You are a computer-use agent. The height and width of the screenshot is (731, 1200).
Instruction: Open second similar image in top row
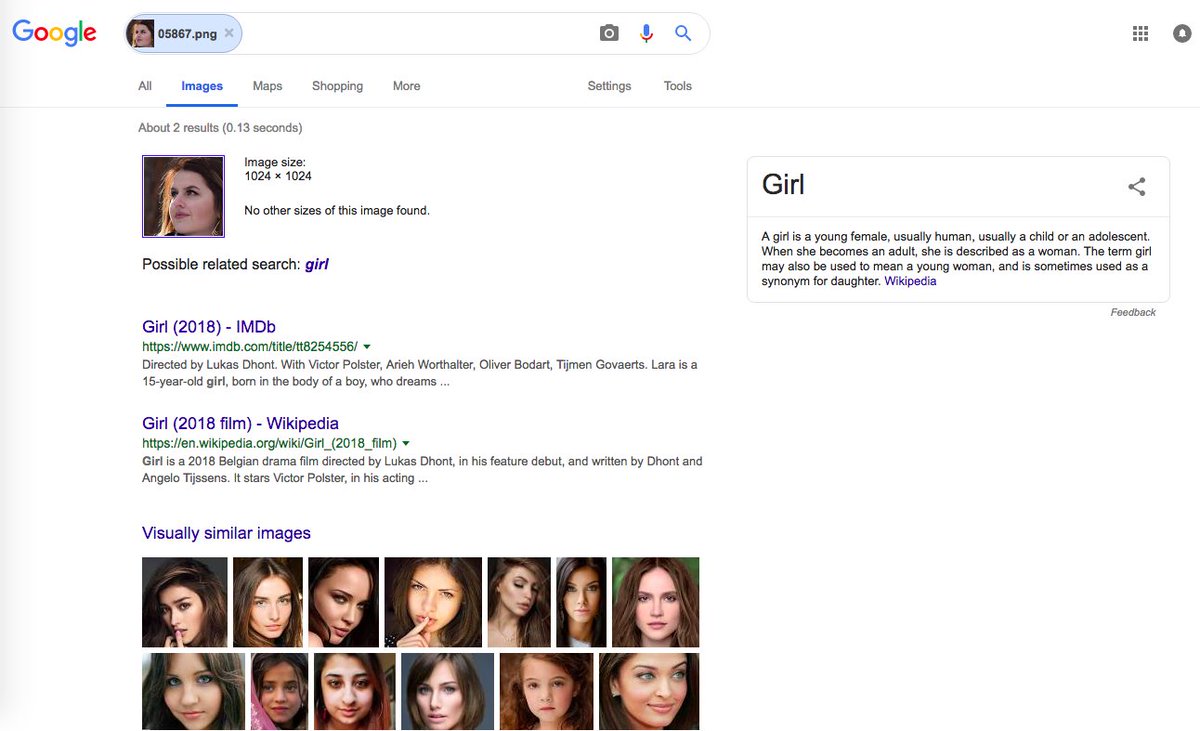pos(268,602)
